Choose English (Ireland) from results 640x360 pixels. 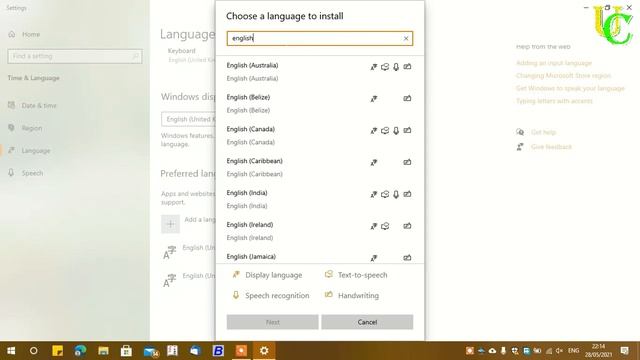click(x=320, y=231)
